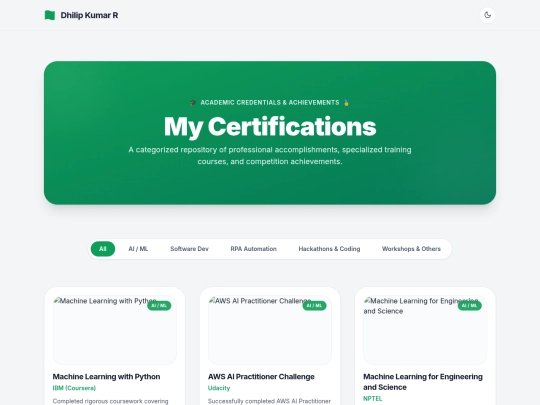Click the My Certifications heading

point(270,127)
